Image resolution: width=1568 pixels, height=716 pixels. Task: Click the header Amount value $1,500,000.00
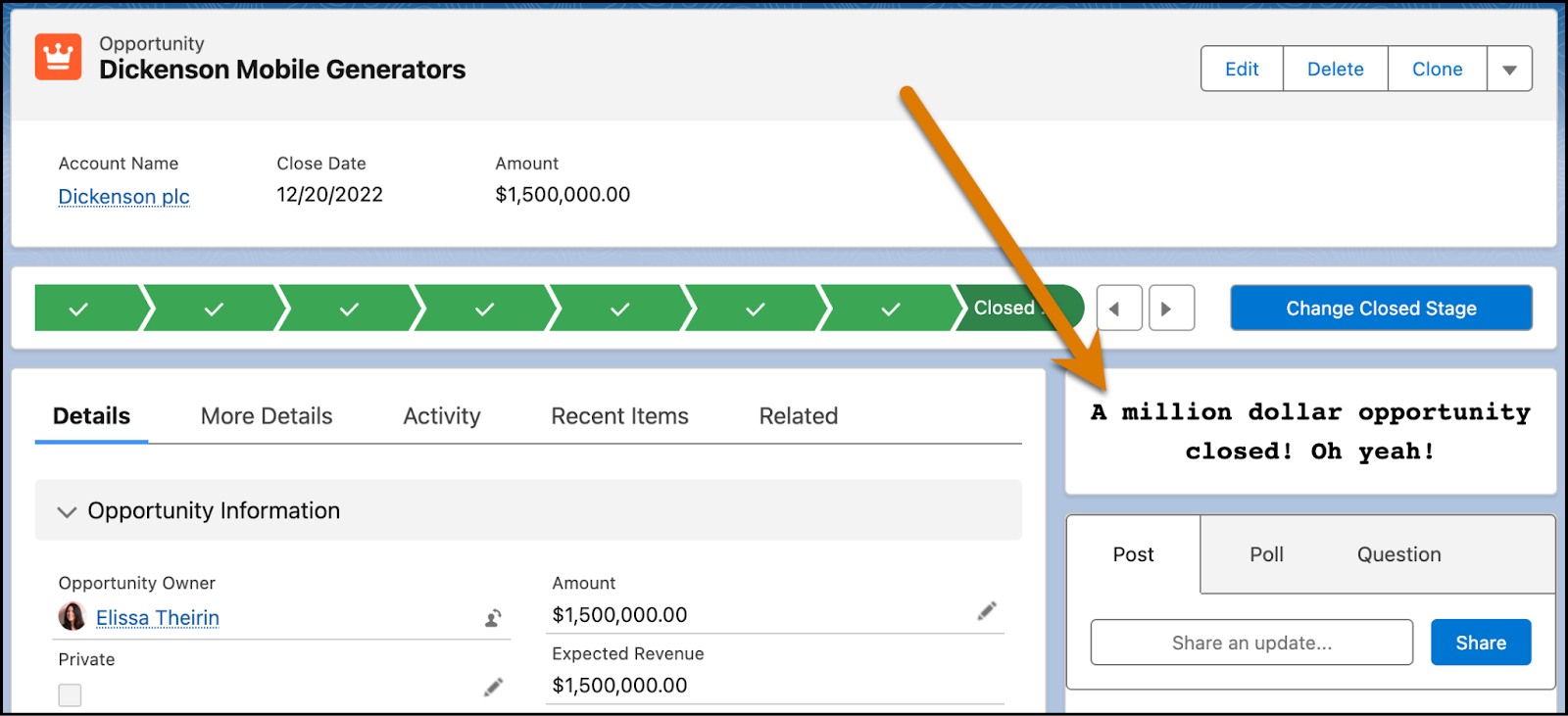(563, 195)
